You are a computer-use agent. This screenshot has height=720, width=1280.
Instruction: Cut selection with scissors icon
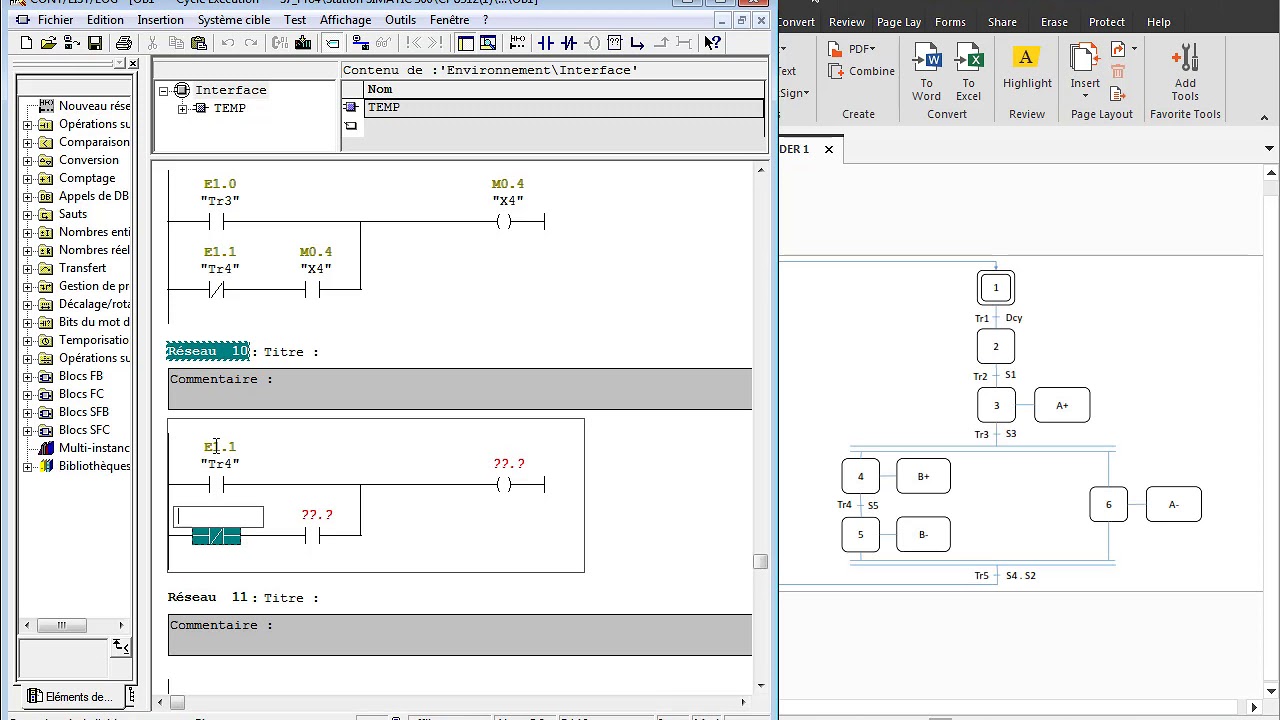152,43
